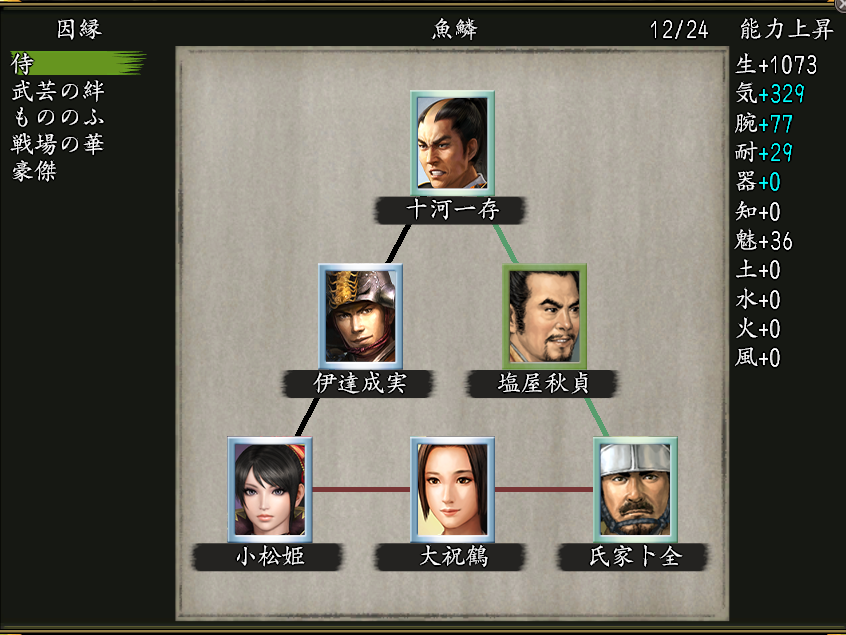Select 大祝鶴 portrait in bottom row
The image size is (846, 635).
(452, 489)
